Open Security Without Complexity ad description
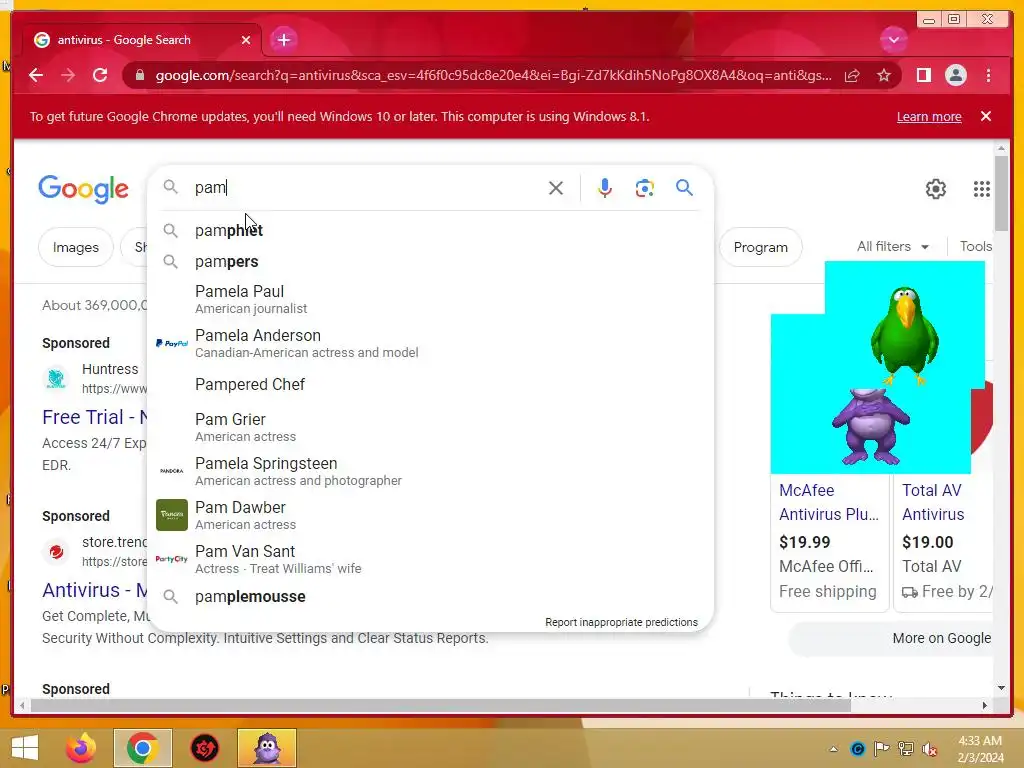 [x=265, y=638]
